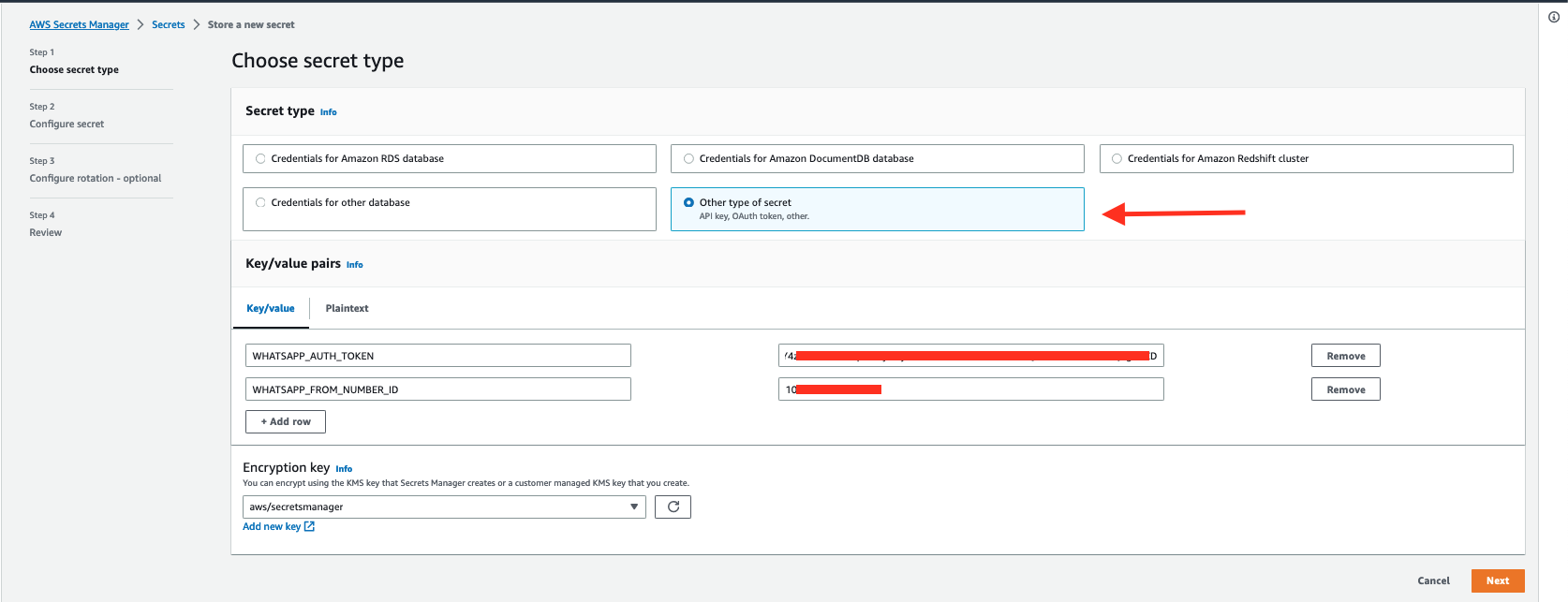Viewport: 1568px width, 602px height.
Task: Open Info link next to Key/value pairs
Action: tap(354, 265)
